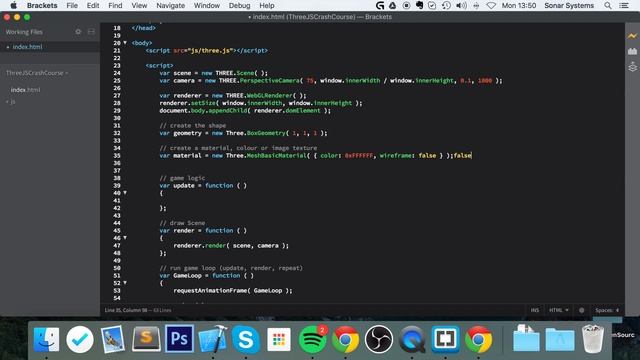Open OBS Studio from the dock
640x360 pixels.
[378, 339]
